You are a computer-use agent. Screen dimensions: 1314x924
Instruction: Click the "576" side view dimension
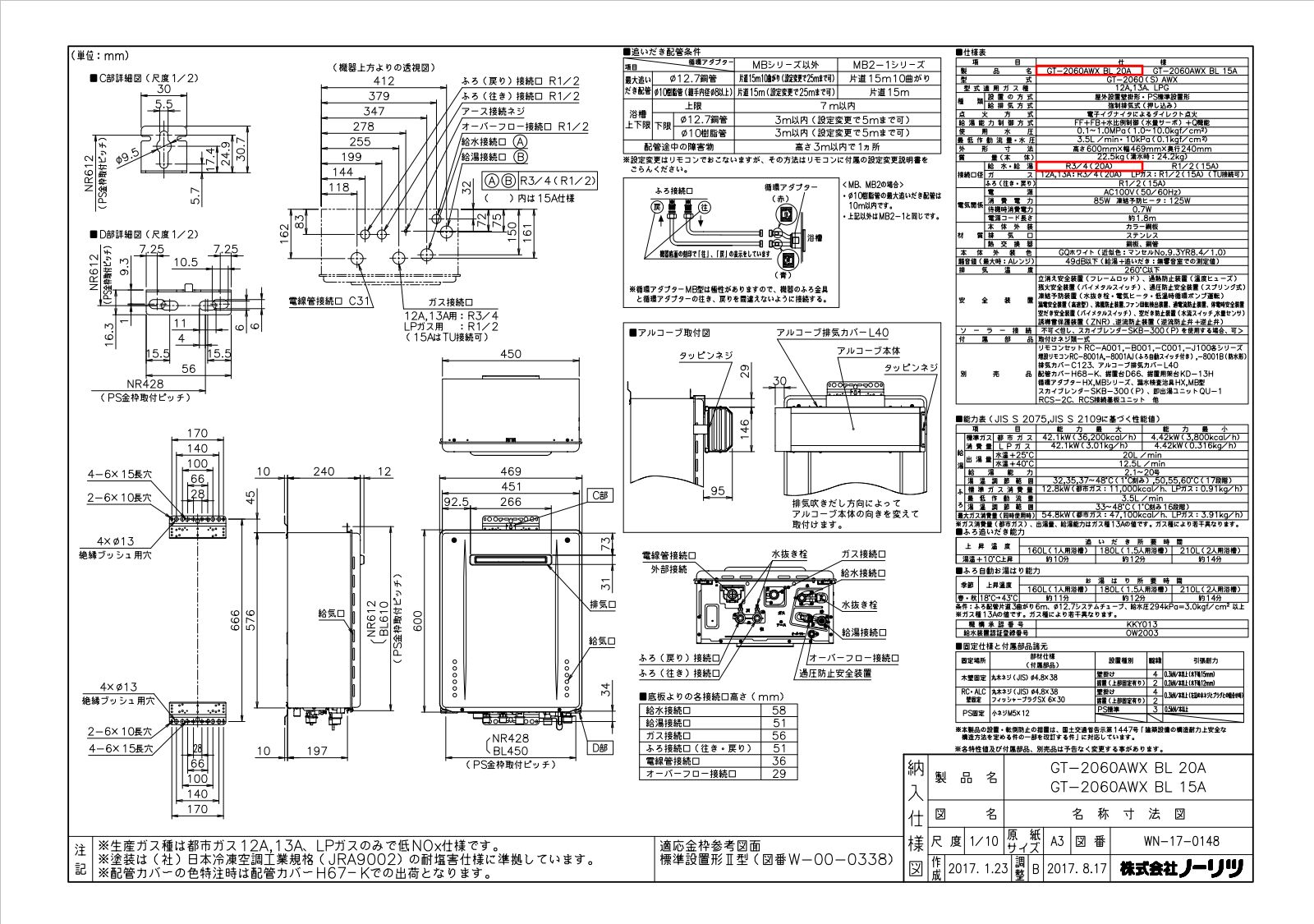[x=252, y=616]
